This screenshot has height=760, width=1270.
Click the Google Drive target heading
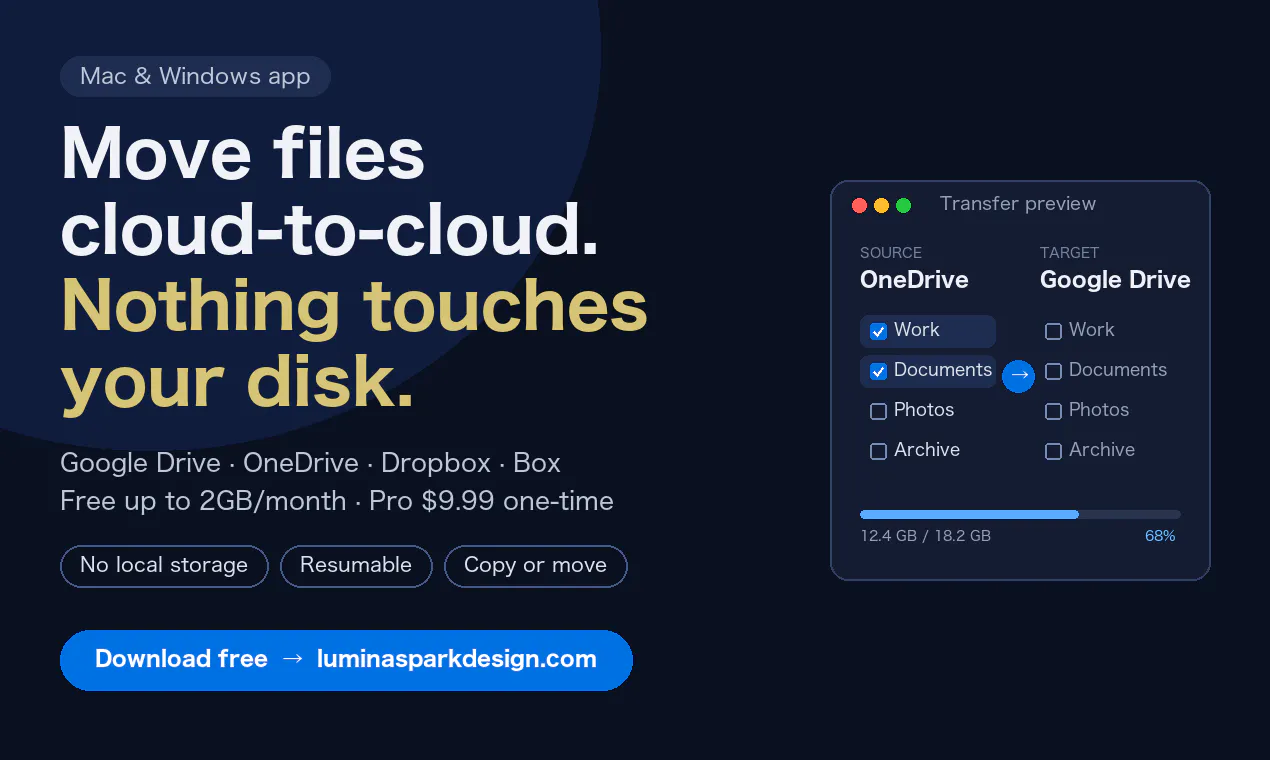(1115, 280)
